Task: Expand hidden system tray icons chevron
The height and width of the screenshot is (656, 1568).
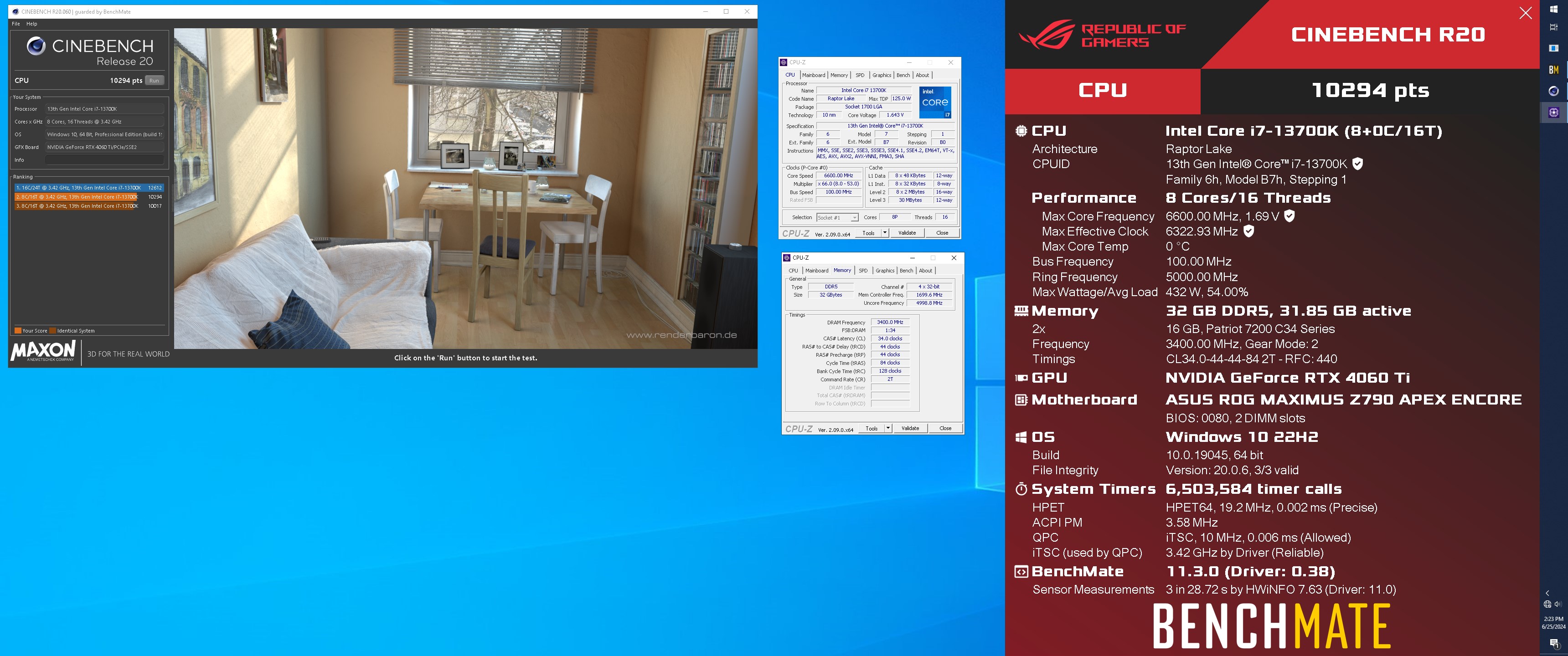Action: pyautogui.click(x=1547, y=593)
